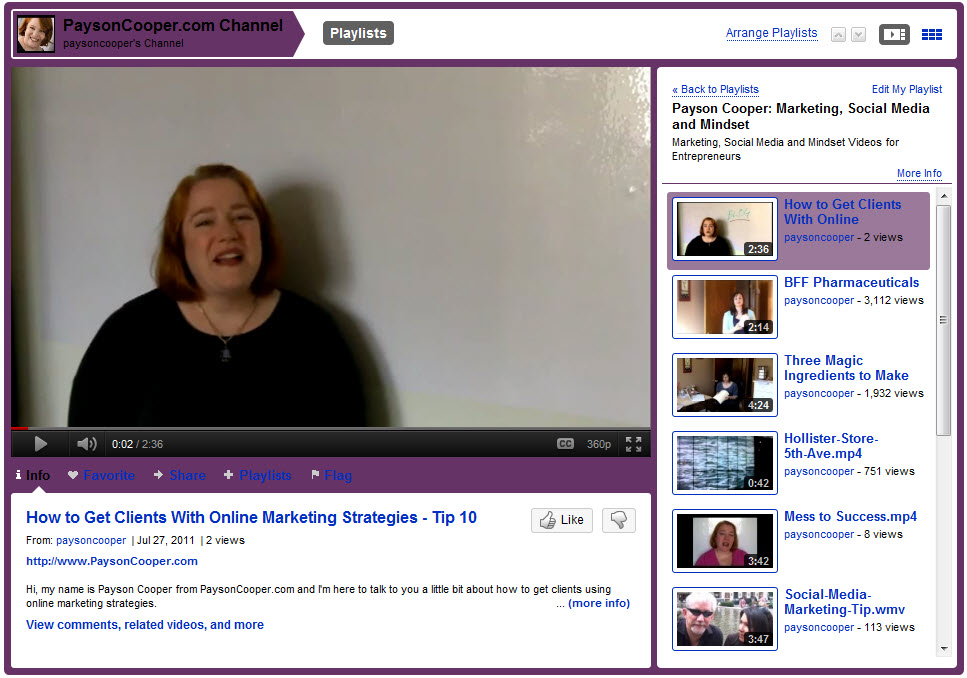Open the Flag tab

click(338, 475)
